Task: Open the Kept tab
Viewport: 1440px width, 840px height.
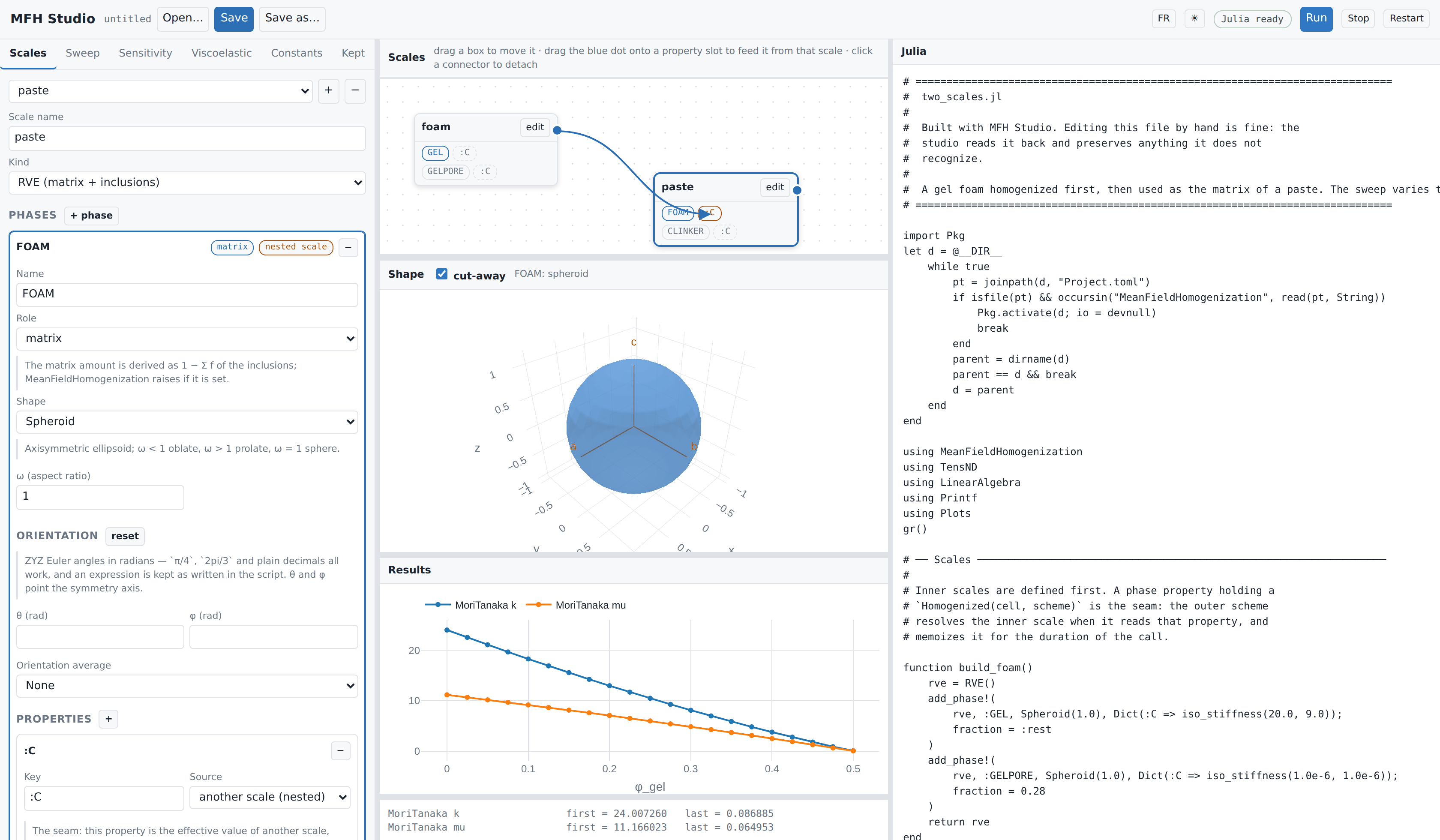Action: coord(353,53)
